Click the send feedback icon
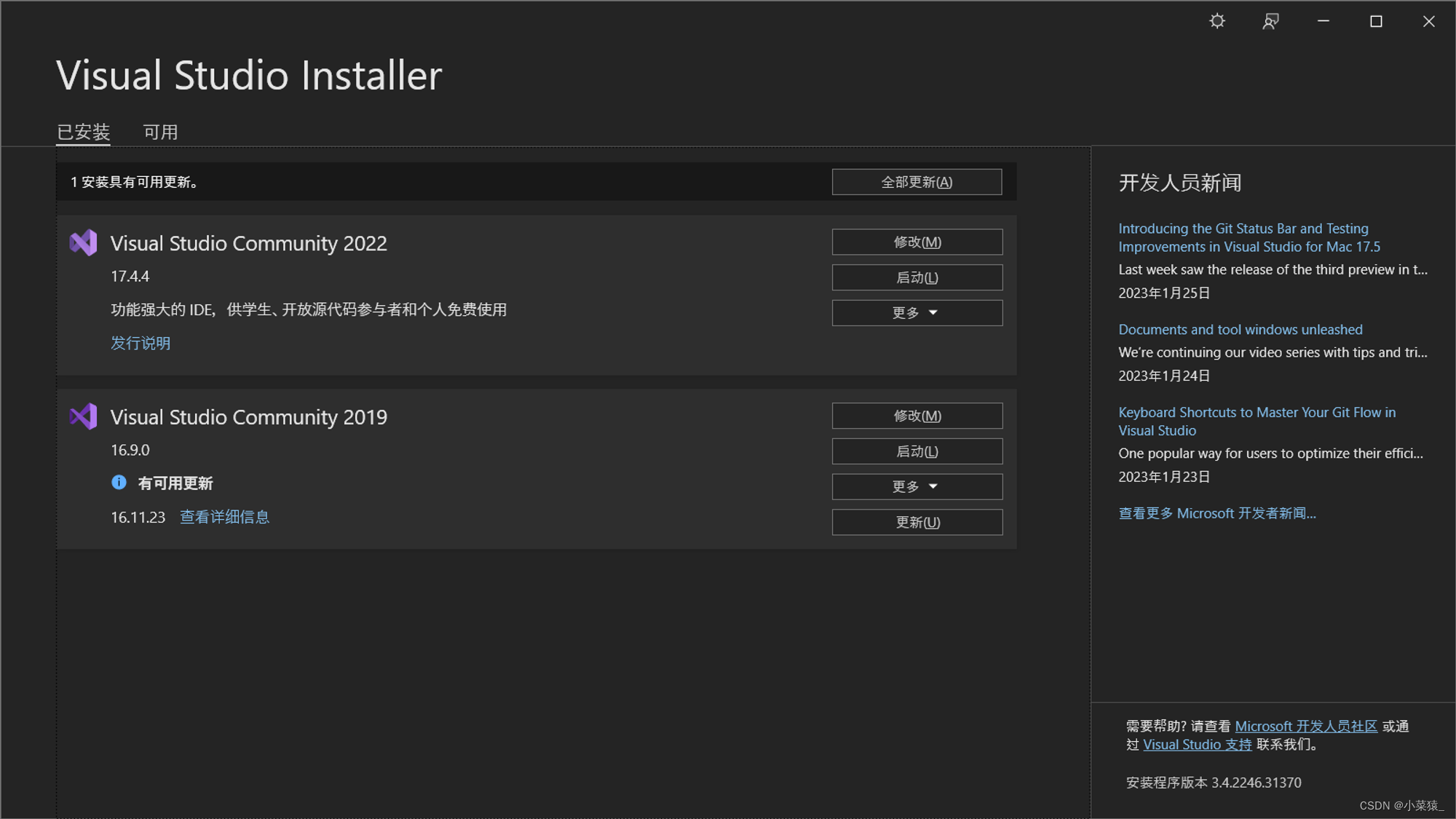1456x819 pixels. coord(1270,21)
